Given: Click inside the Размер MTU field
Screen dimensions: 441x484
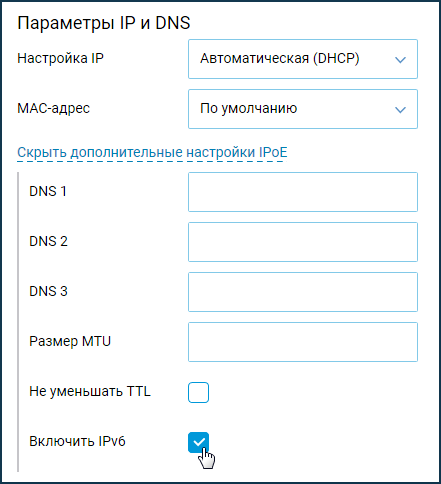Looking at the screenshot, I should pos(303,342).
